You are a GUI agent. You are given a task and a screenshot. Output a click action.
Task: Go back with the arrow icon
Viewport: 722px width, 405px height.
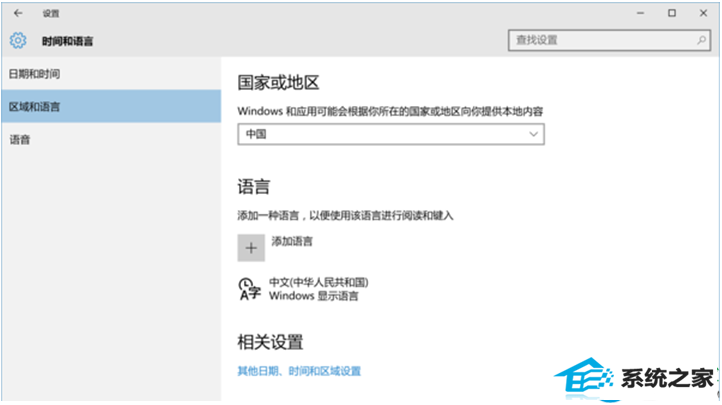(x=18, y=13)
